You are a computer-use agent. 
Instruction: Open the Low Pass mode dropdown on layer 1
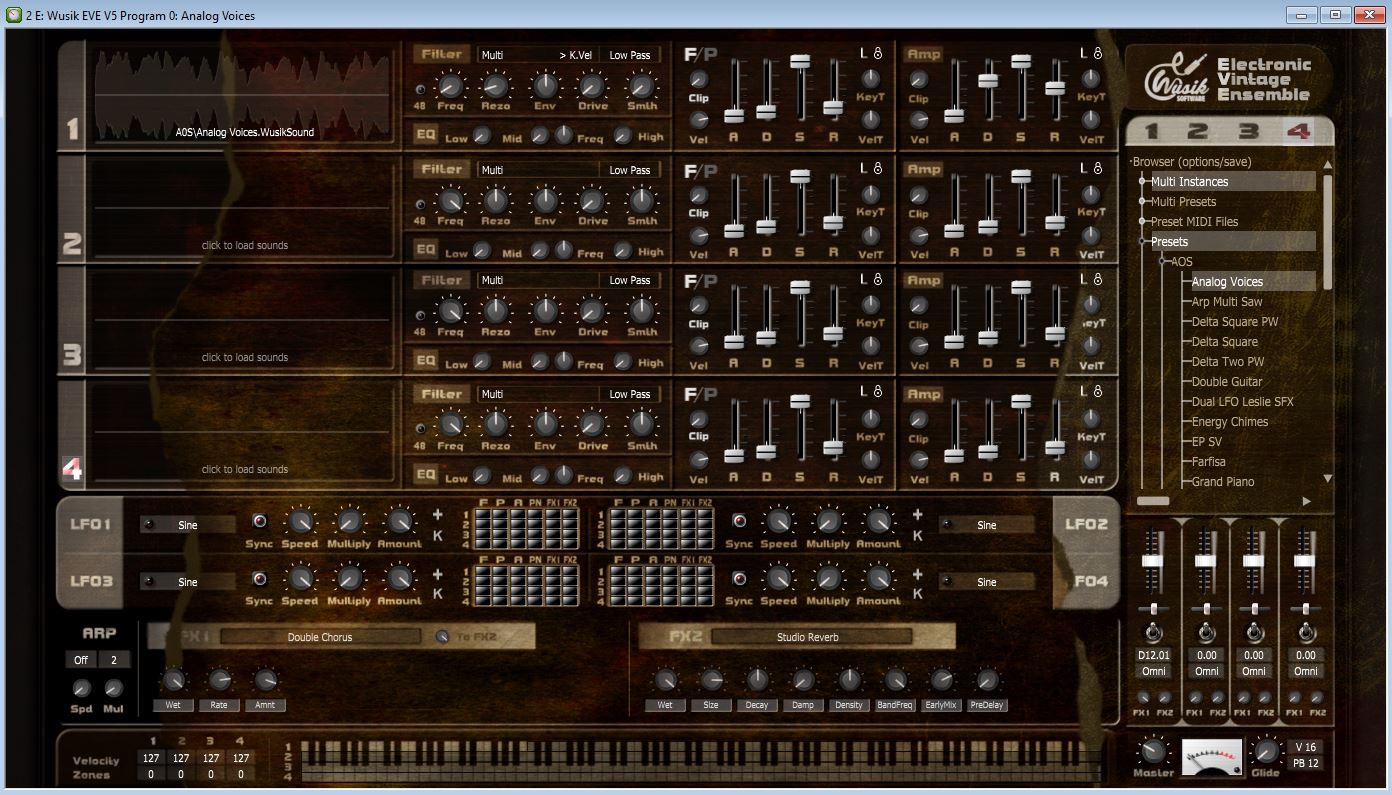click(630, 55)
